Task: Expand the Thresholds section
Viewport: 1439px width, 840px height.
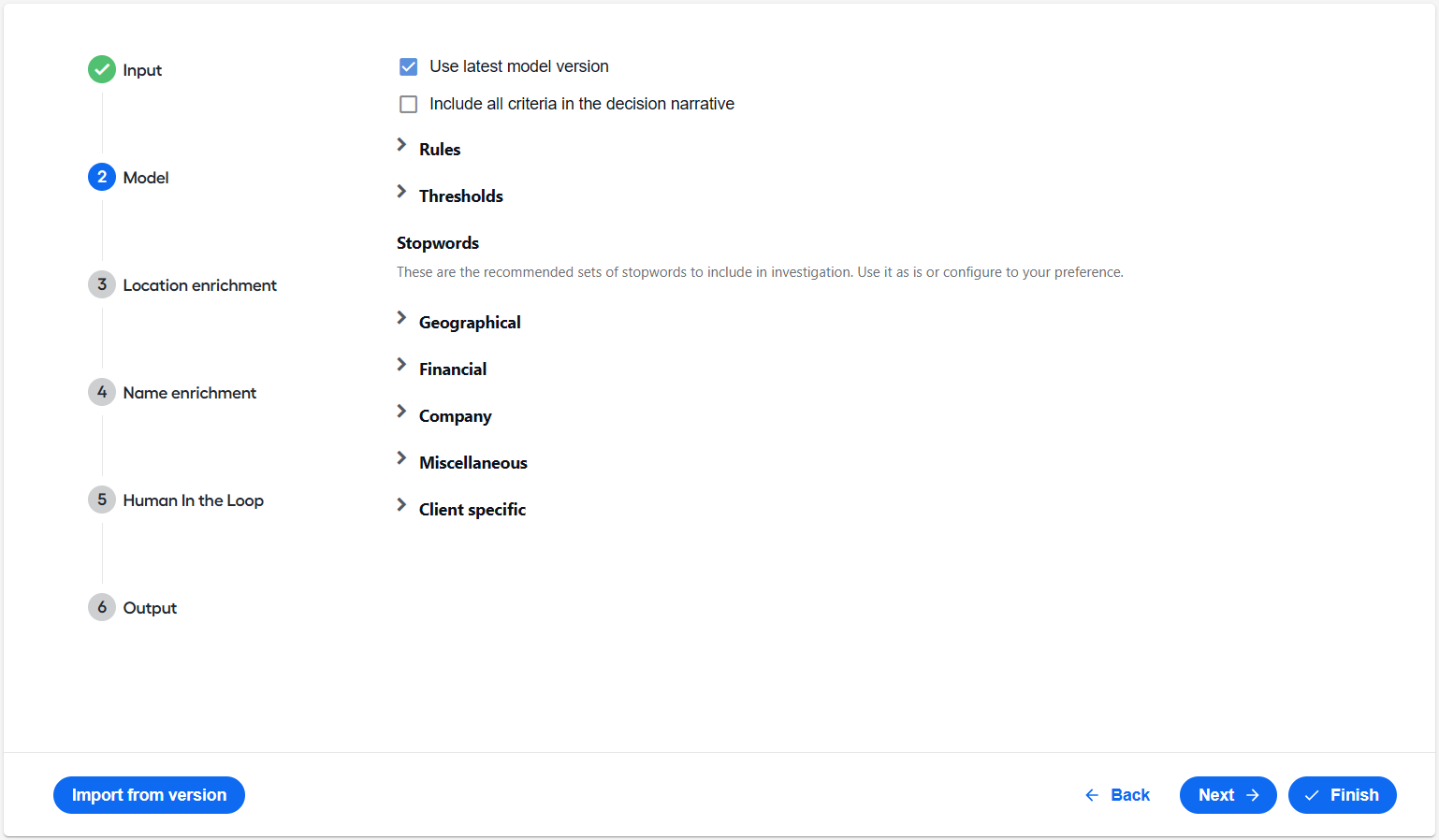Action: click(401, 192)
